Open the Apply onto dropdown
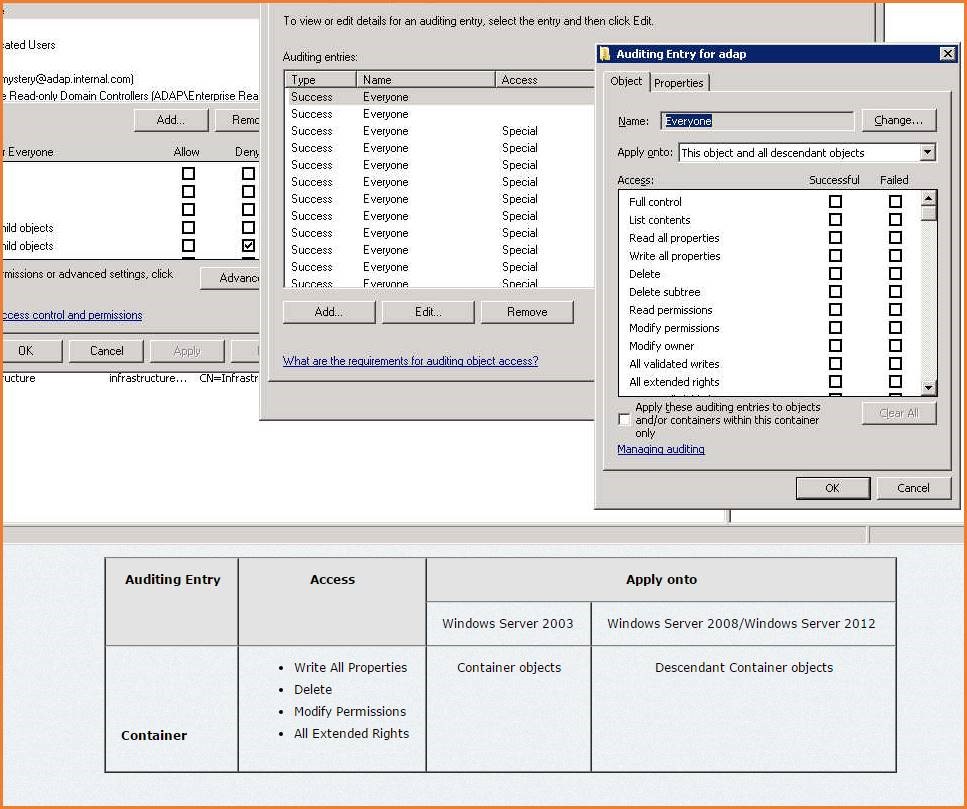The height and width of the screenshot is (809, 967). 928,152
